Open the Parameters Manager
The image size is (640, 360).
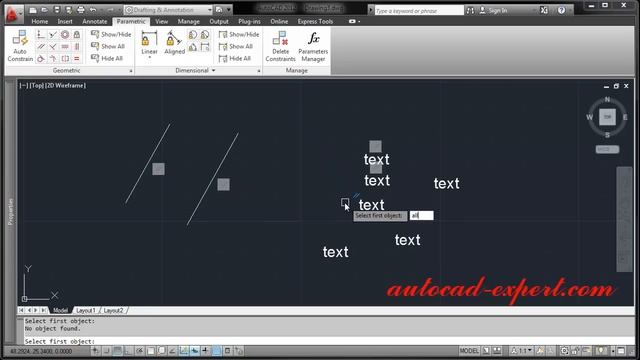(x=313, y=46)
